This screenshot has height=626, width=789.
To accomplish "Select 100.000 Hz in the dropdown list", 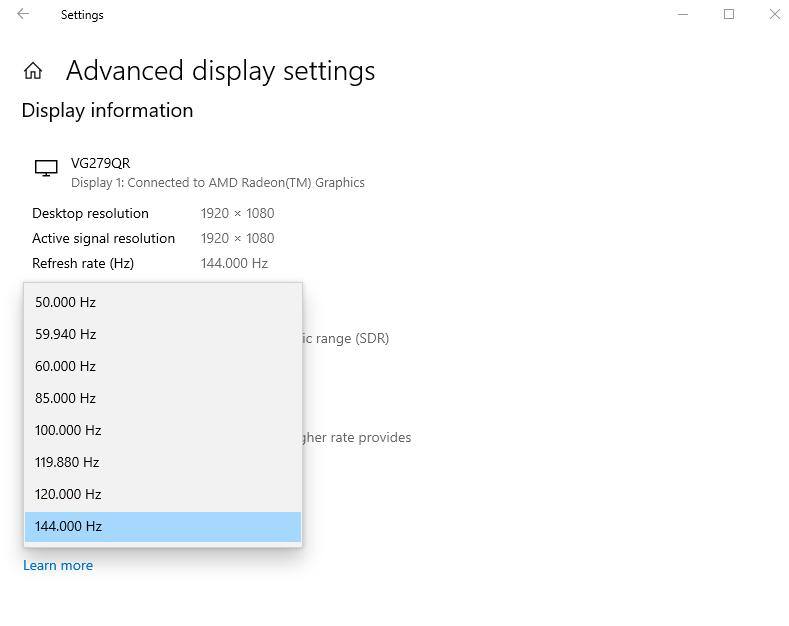I will pyautogui.click(x=68, y=430).
